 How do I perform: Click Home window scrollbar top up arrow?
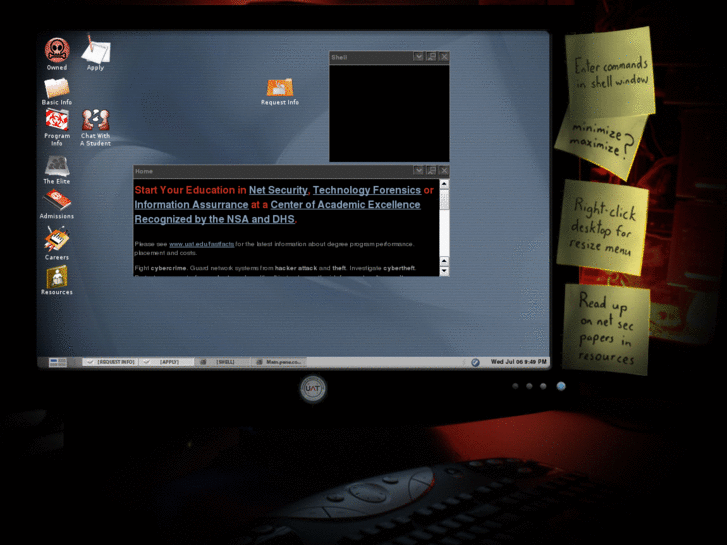pyautogui.click(x=444, y=184)
